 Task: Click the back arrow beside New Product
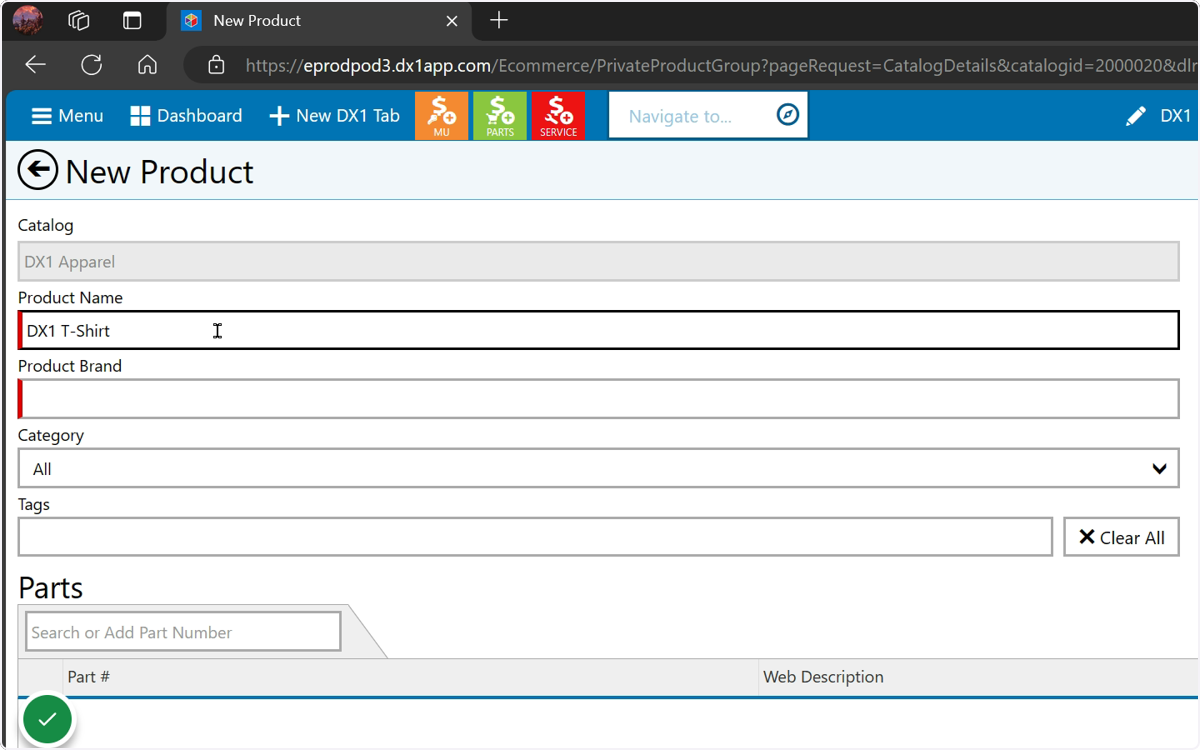coord(38,171)
